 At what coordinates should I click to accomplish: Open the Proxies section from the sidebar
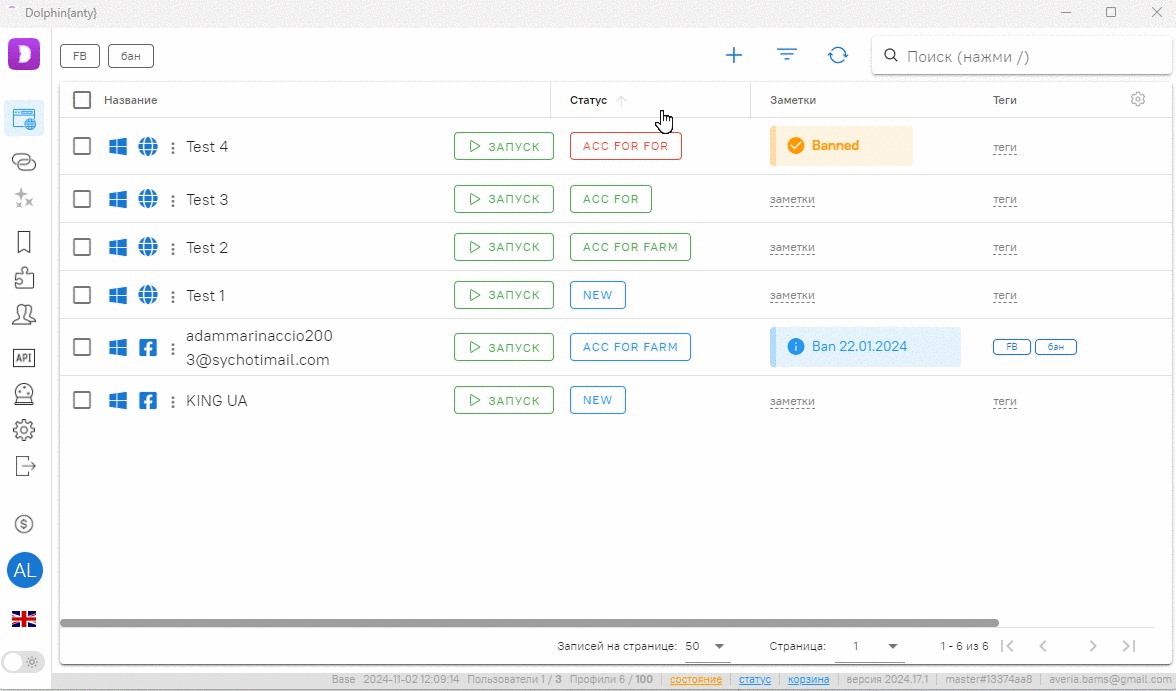click(x=24, y=162)
